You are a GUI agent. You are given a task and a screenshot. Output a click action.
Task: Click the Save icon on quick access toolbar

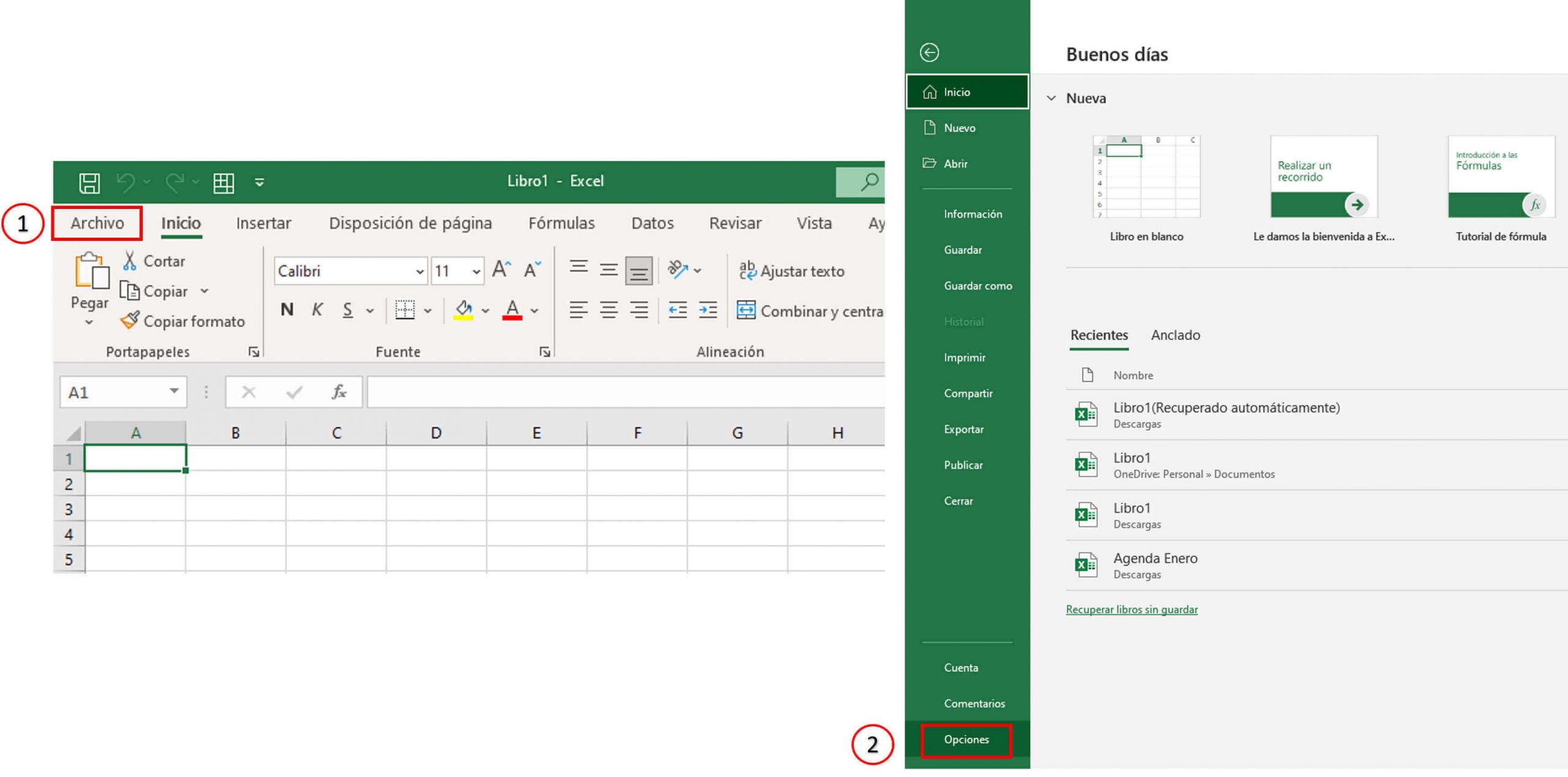[89, 181]
